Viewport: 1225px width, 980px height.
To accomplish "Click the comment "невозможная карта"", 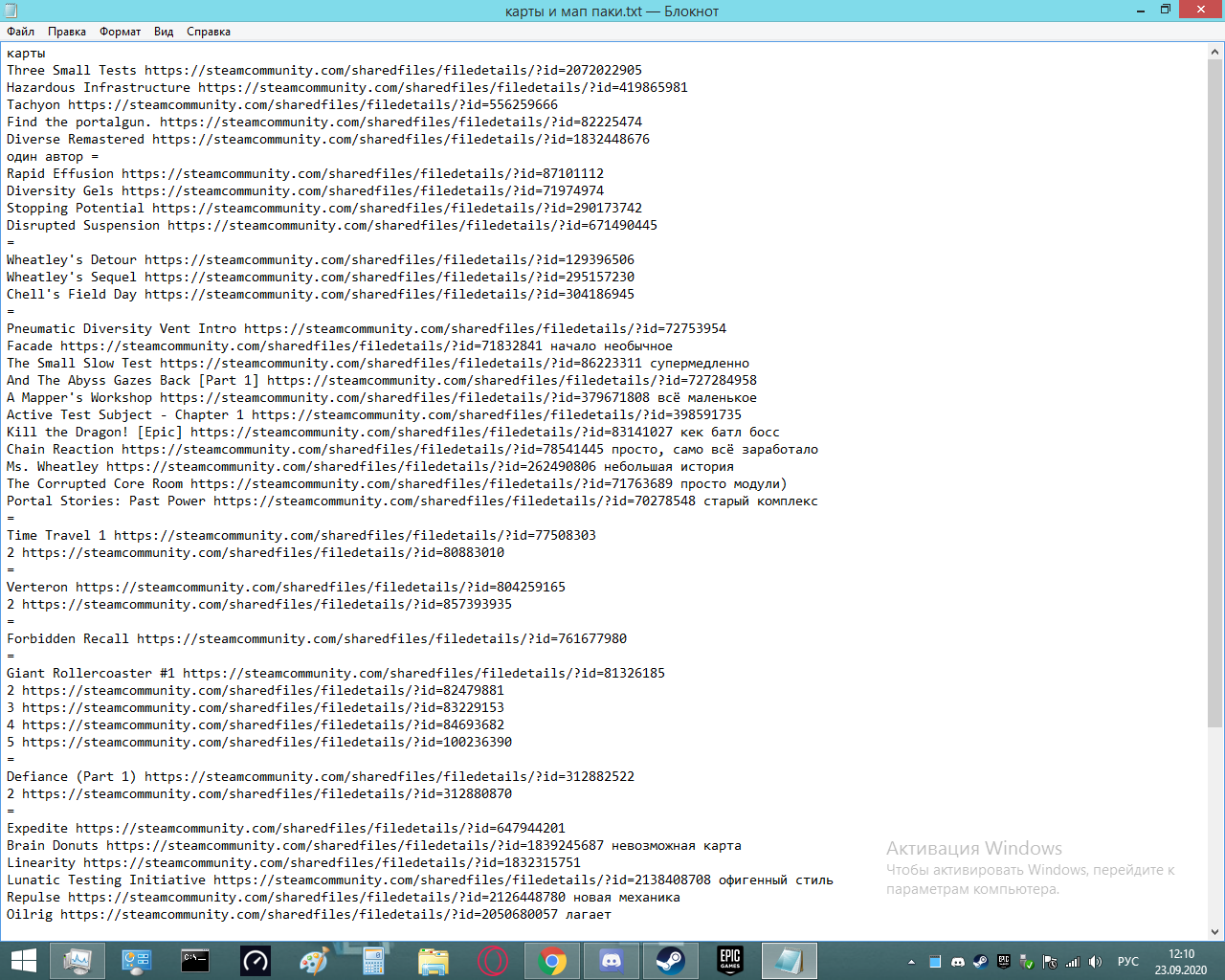I will (x=677, y=846).
